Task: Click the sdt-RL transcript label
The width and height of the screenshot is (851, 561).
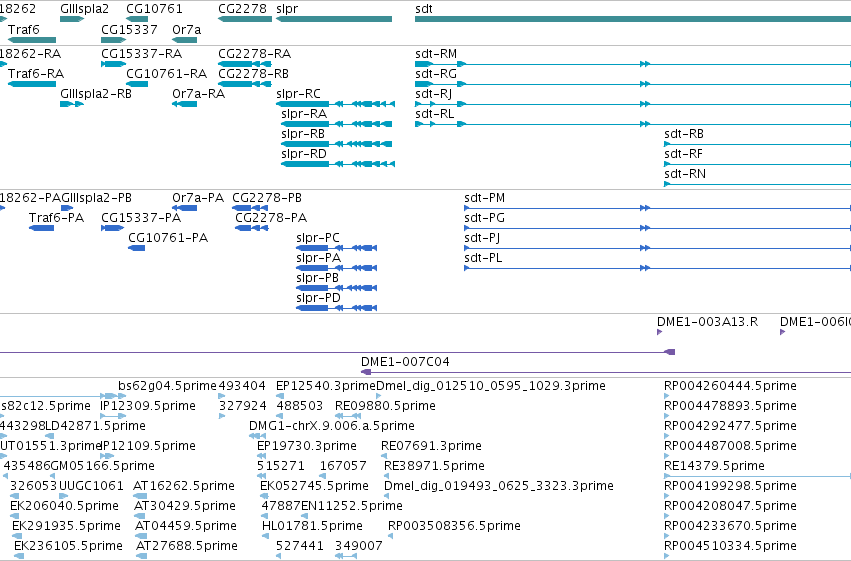Action: [x=435, y=113]
